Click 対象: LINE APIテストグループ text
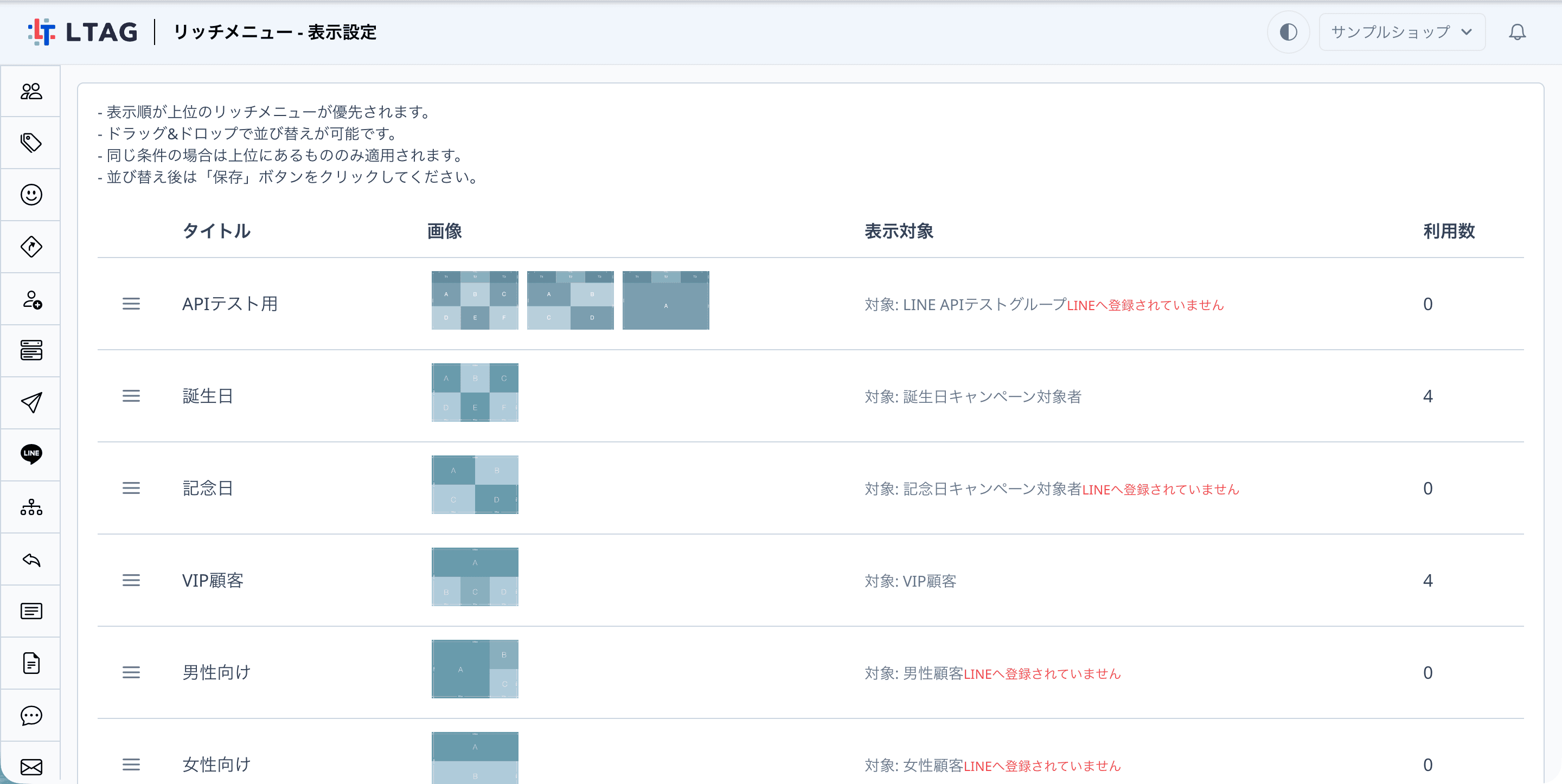The height and width of the screenshot is (784, 1562). (965, 304)
